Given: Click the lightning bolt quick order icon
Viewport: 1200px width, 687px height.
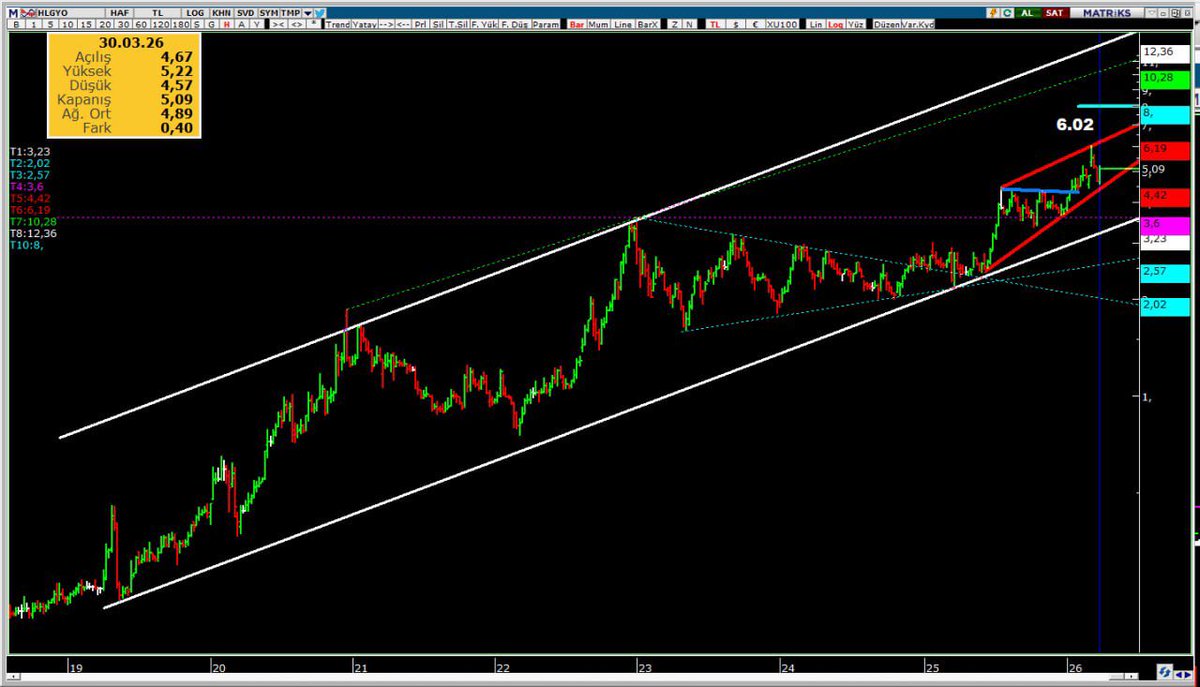Looking at the screenshot, I should tap(993, 12).
